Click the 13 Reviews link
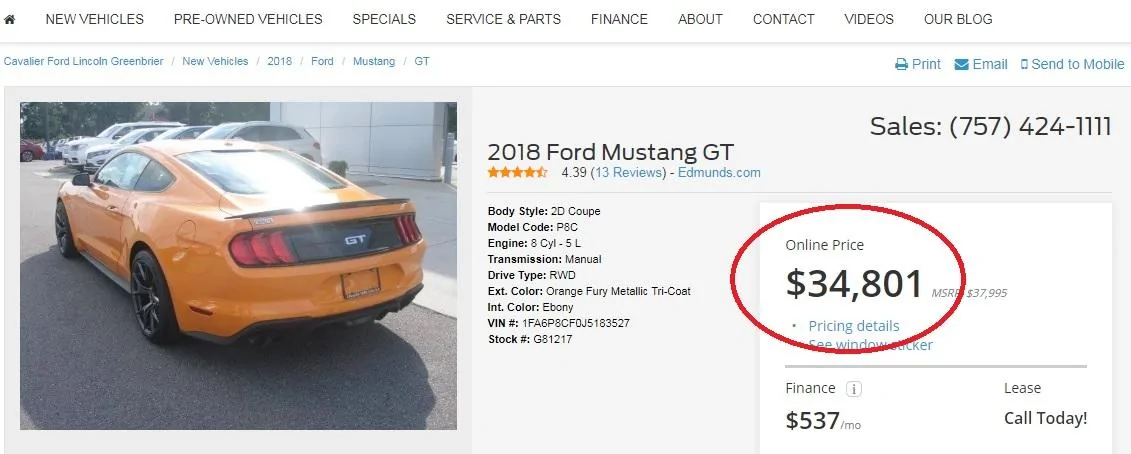 click(628, 173)
